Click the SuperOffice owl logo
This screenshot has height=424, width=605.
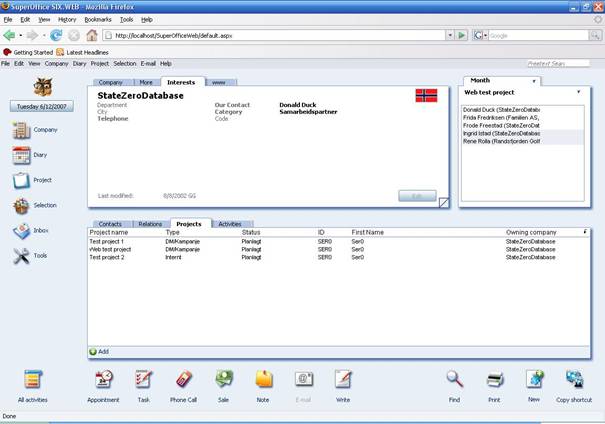tap(42, 87)
